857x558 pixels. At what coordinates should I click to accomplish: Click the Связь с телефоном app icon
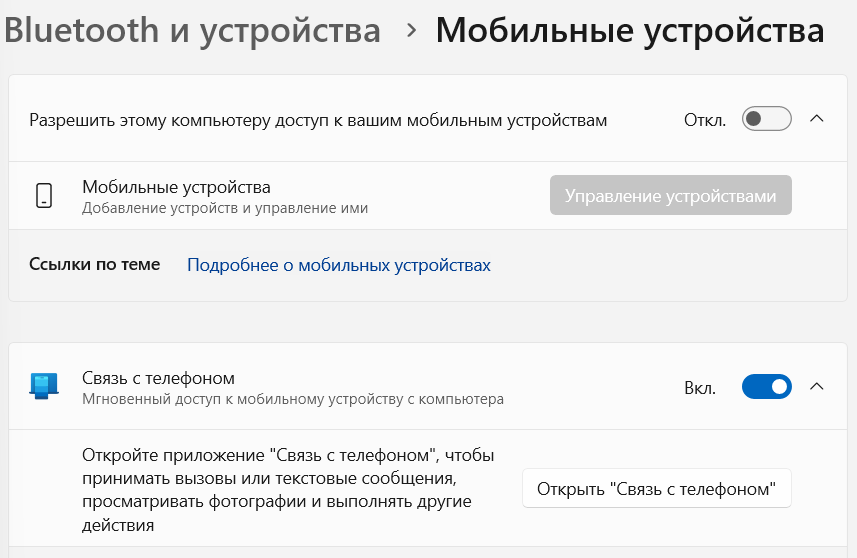click(x=44, y=386)
